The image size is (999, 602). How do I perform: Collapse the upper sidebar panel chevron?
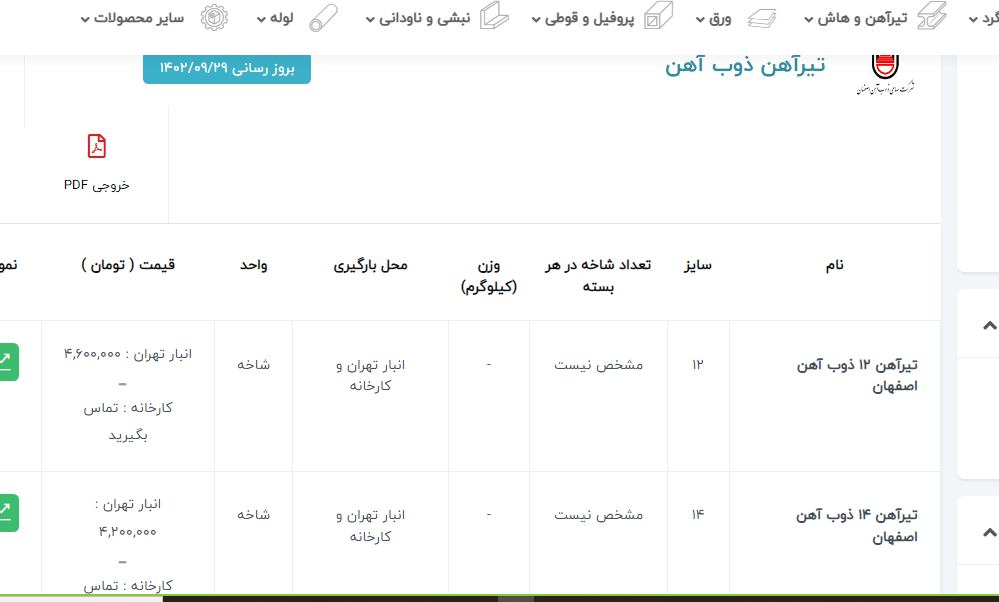[988, 325]
